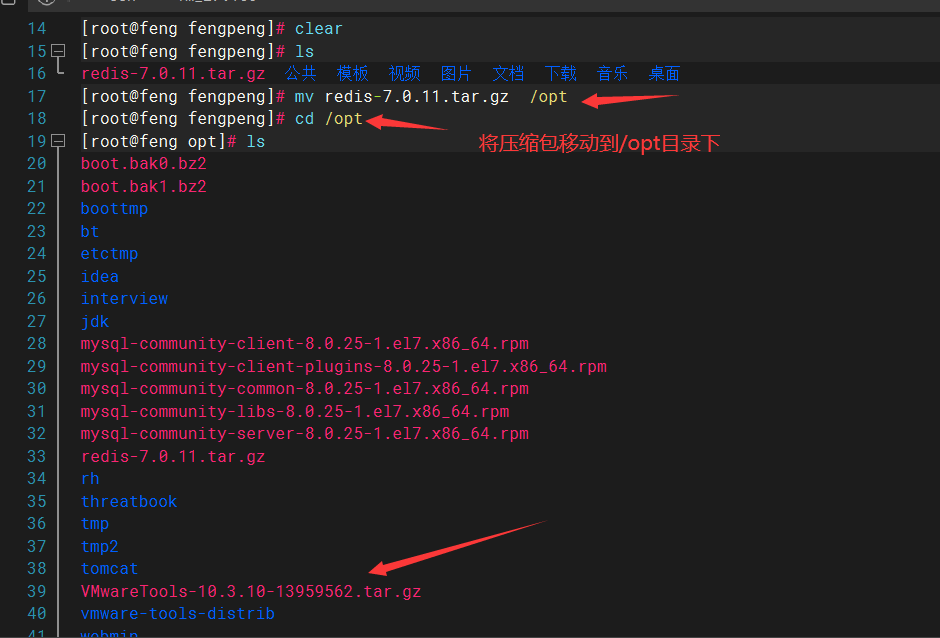Click the '[root@feng opt]#' prompt on line 19
940x638 pixels.
(159, 142)
